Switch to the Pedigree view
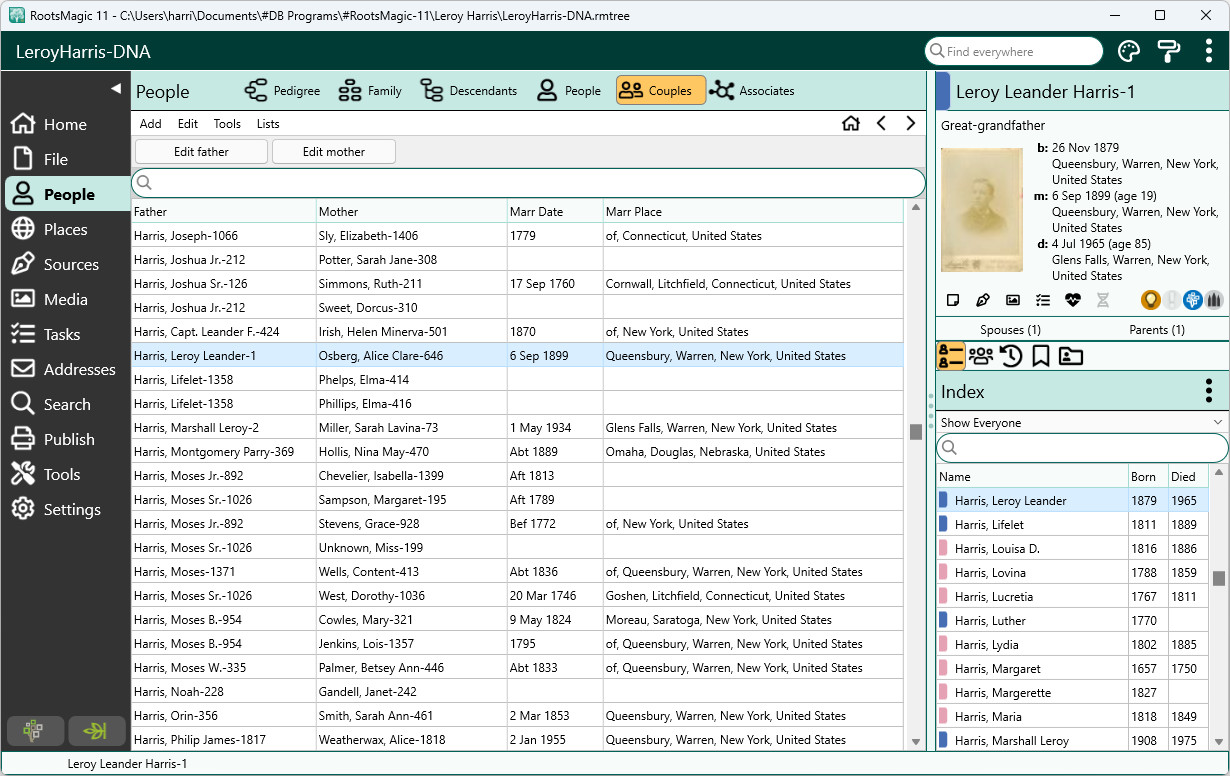The width and height of the screenshot is (1230, 776). click(x=283, y=91)
